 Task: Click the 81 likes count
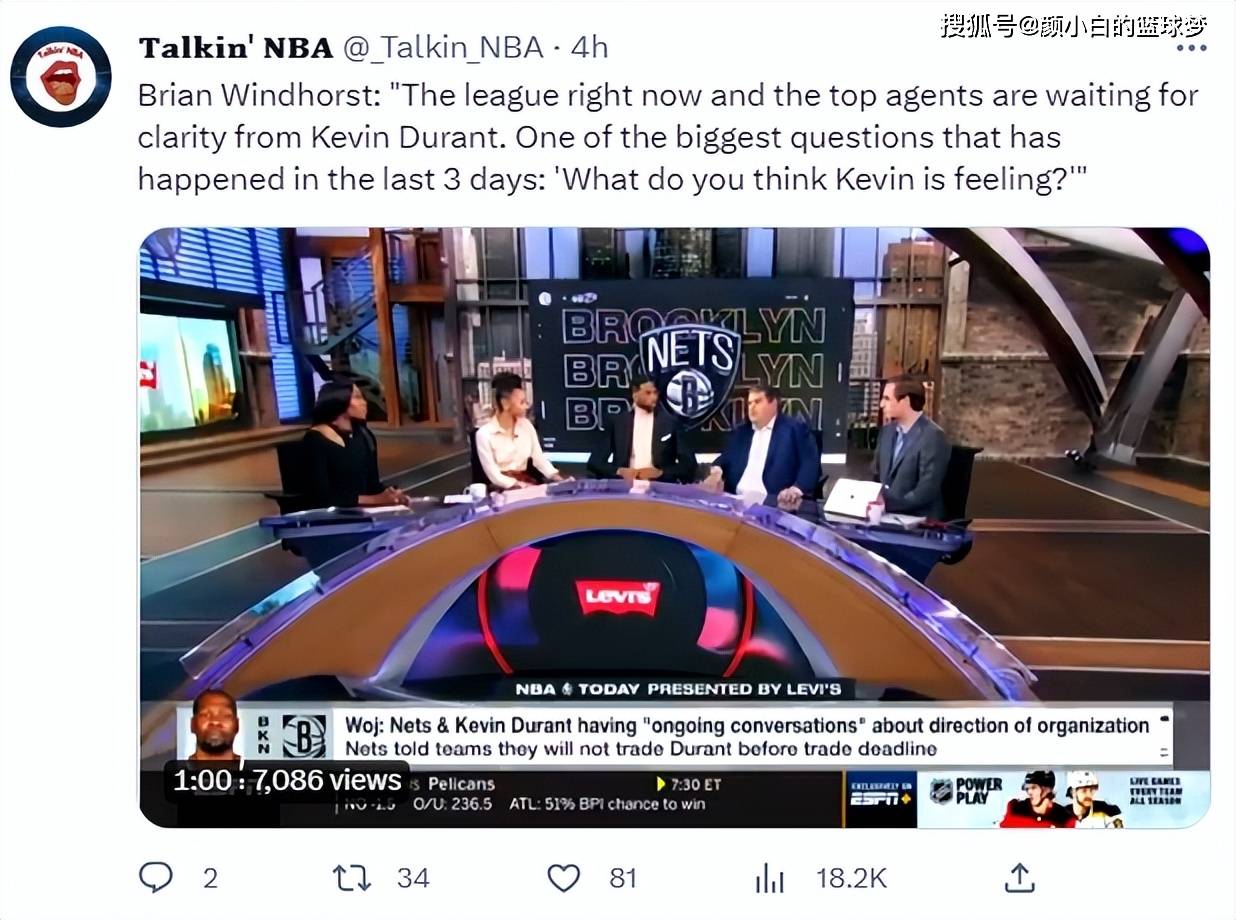pos(623,878)
